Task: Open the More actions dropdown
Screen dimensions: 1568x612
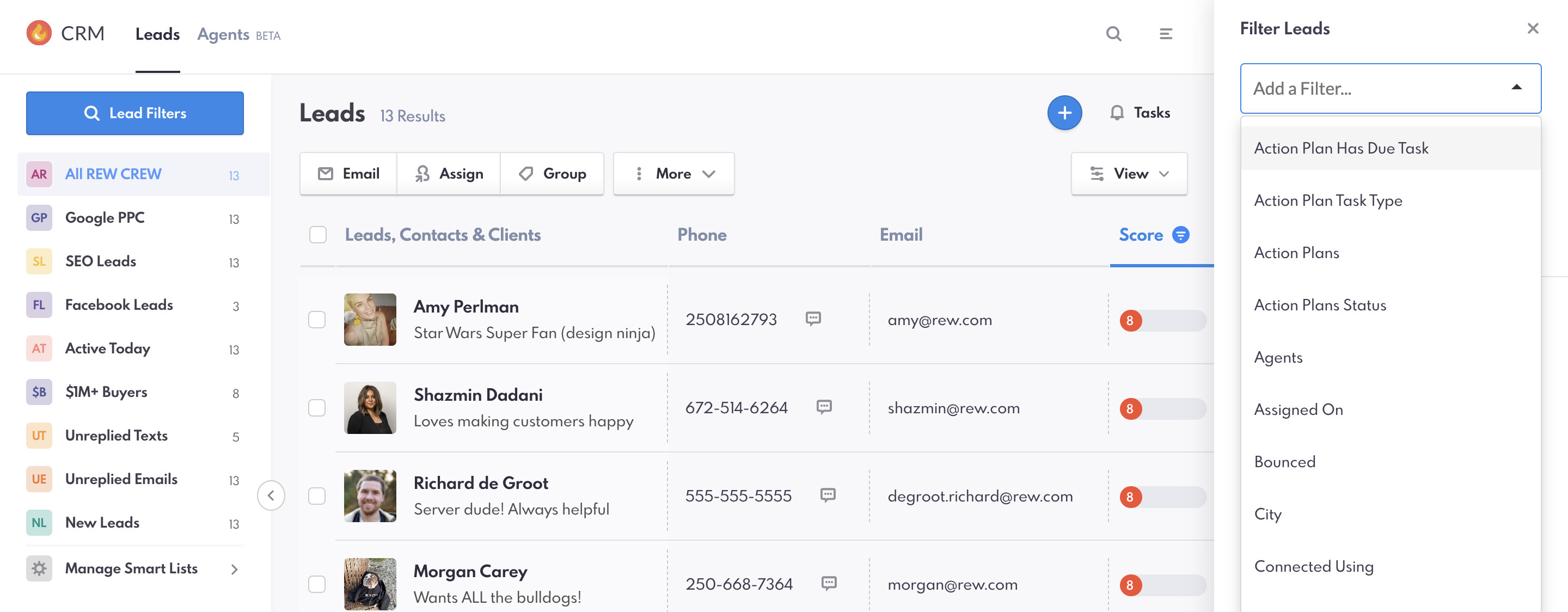Action: (673, 174)
